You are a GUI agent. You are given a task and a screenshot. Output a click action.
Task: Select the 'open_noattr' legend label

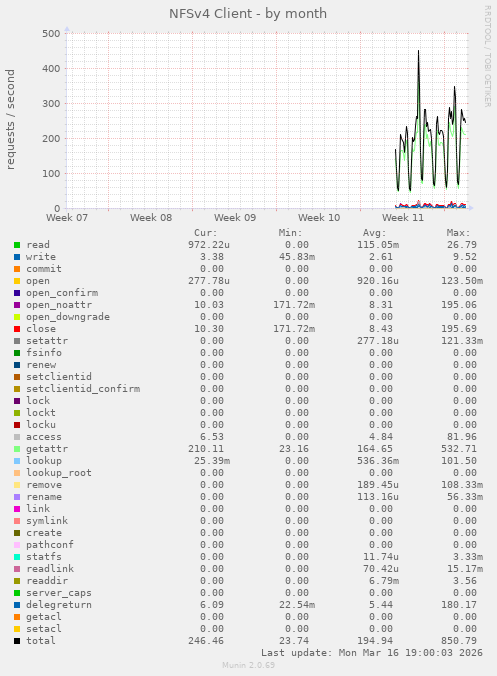(x=59, y=305)
